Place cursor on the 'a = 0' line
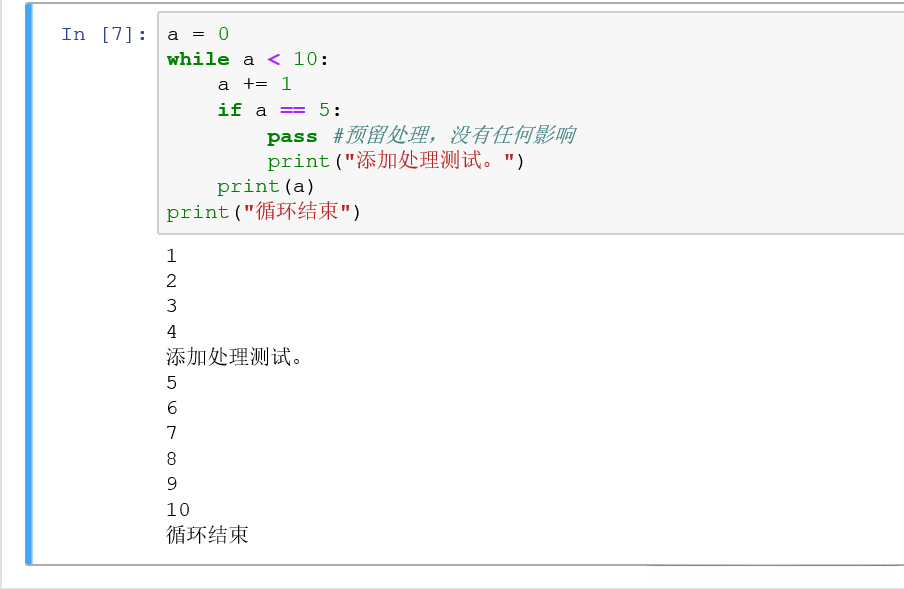Viewport: 904px width, 589px height. (198, 34)
